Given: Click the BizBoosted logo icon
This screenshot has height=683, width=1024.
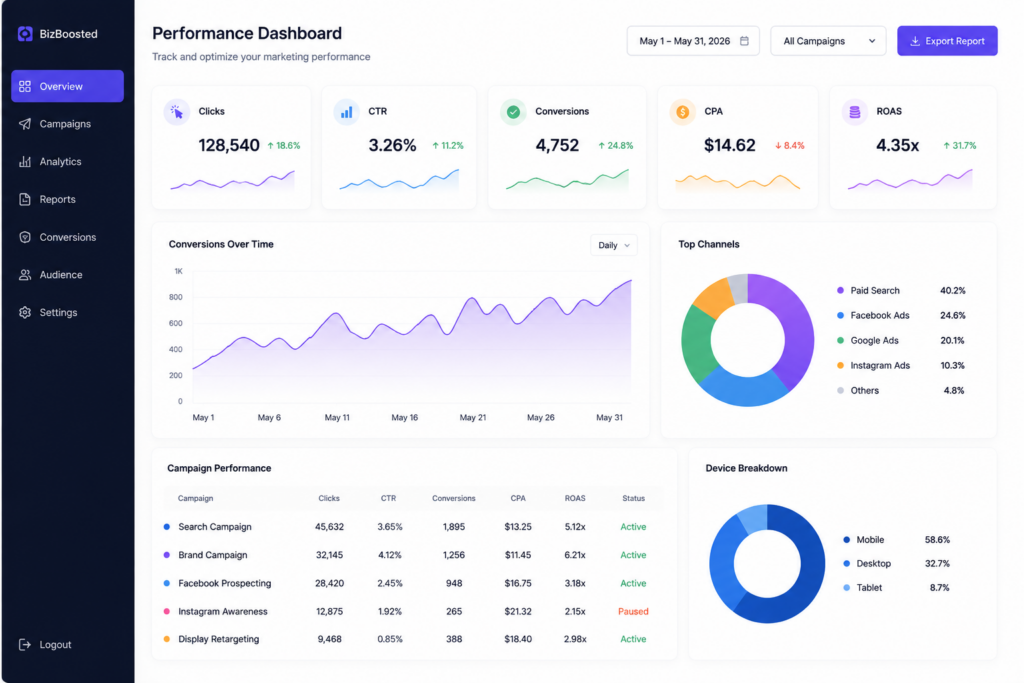Looking at the screenshot, I should (x=25, y=34).
